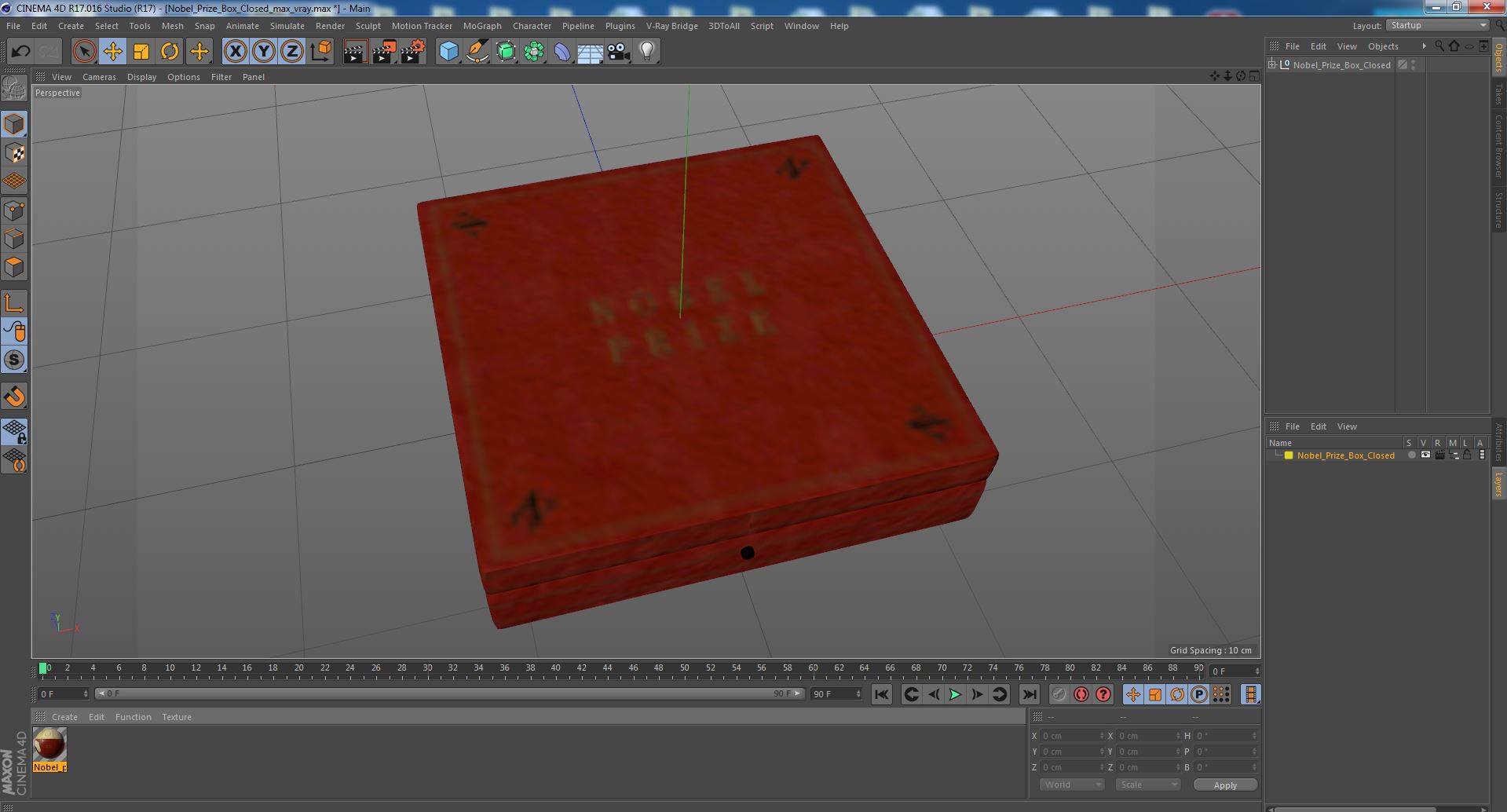Click Make Editable icon in left sidebar
Viewport: 1507px width, 812px height.
14,88
